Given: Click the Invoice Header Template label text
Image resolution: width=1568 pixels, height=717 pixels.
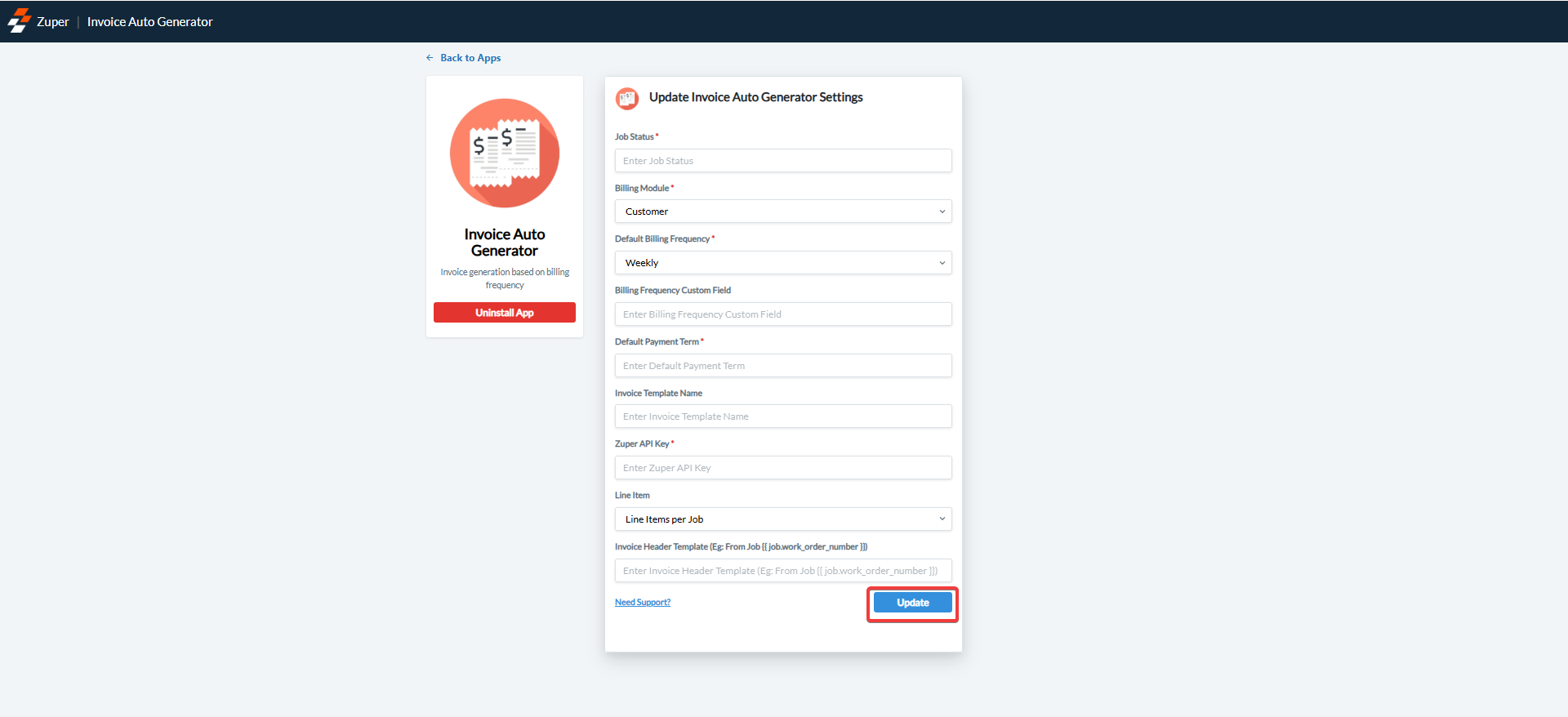Looking at the screenshot, I should click(742, 547).
